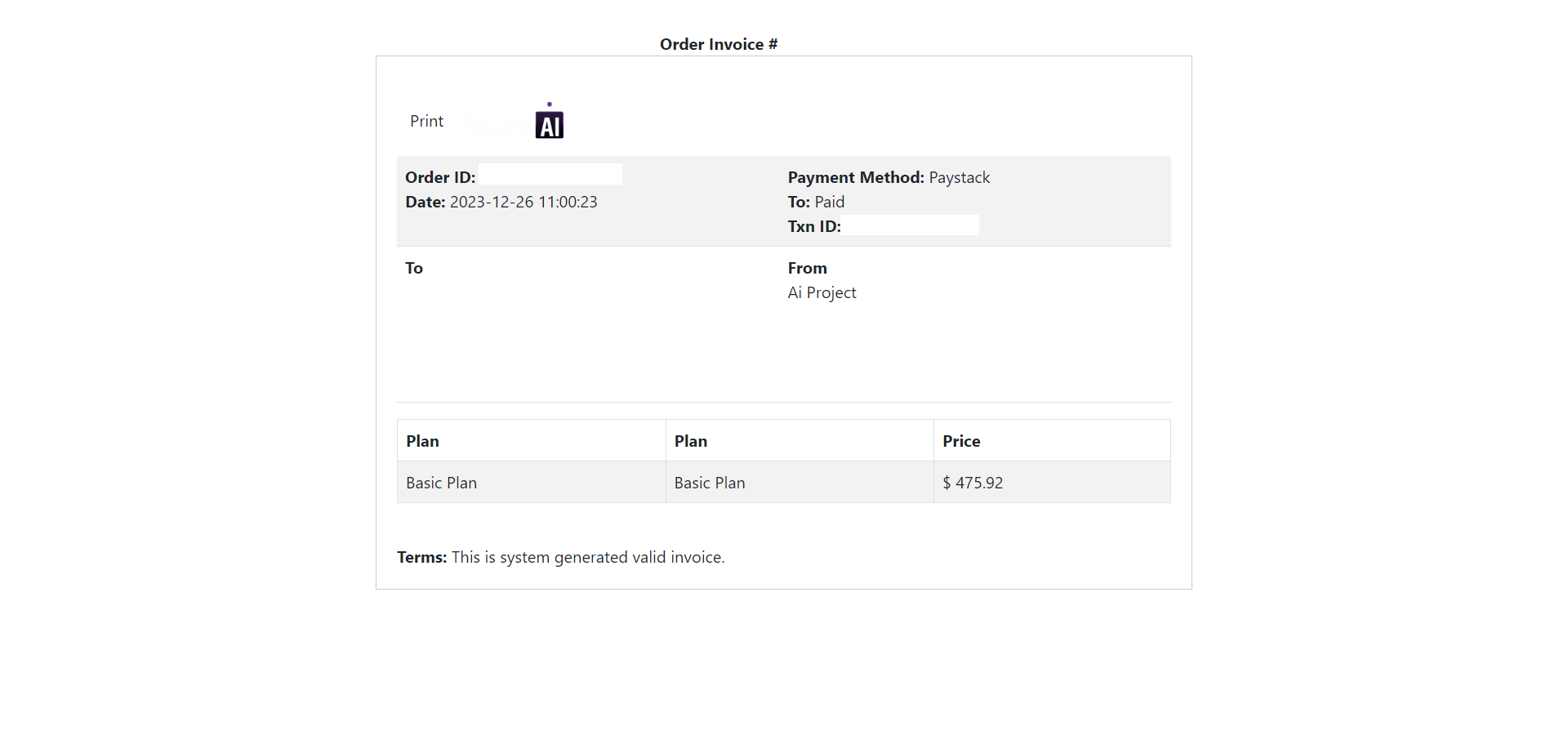
Task: Click the $ 475.92 price cell
Action: click(x=973, y=483)
